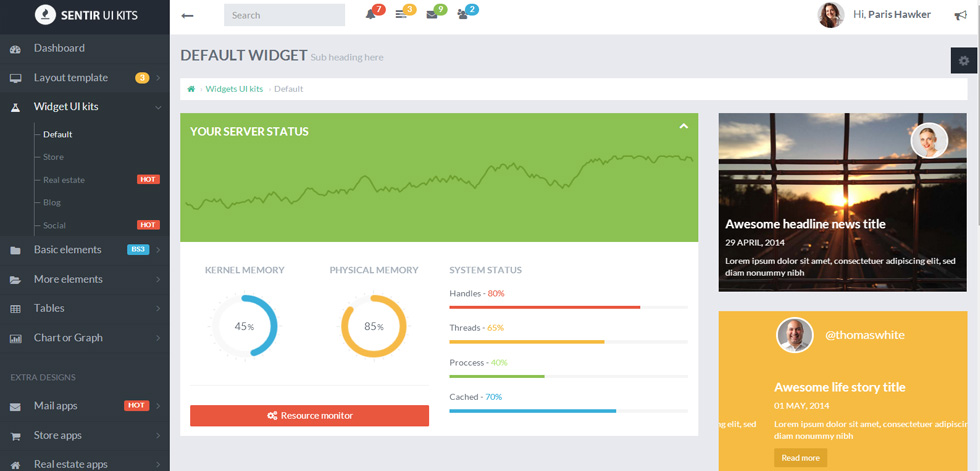Image resolution: width=980 pixels, height=471 pixels.
Task: Select the Store submenu item
Action: (53, 157)
